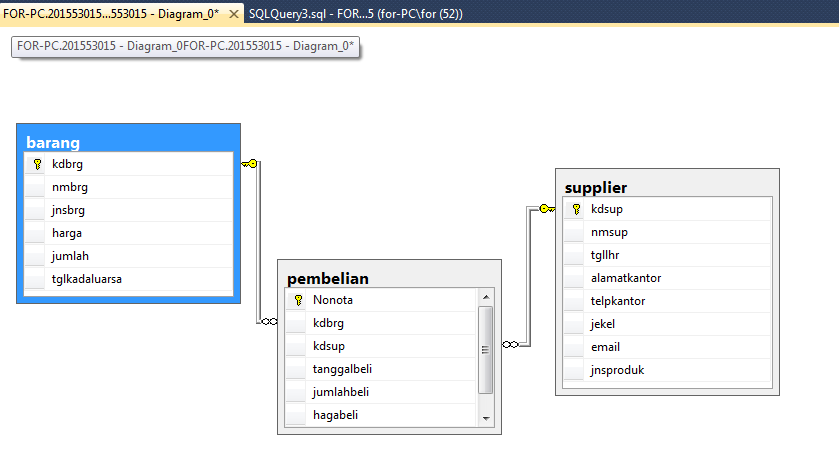
Task: Select the jekel column row
Action: (x=667, y=324)
